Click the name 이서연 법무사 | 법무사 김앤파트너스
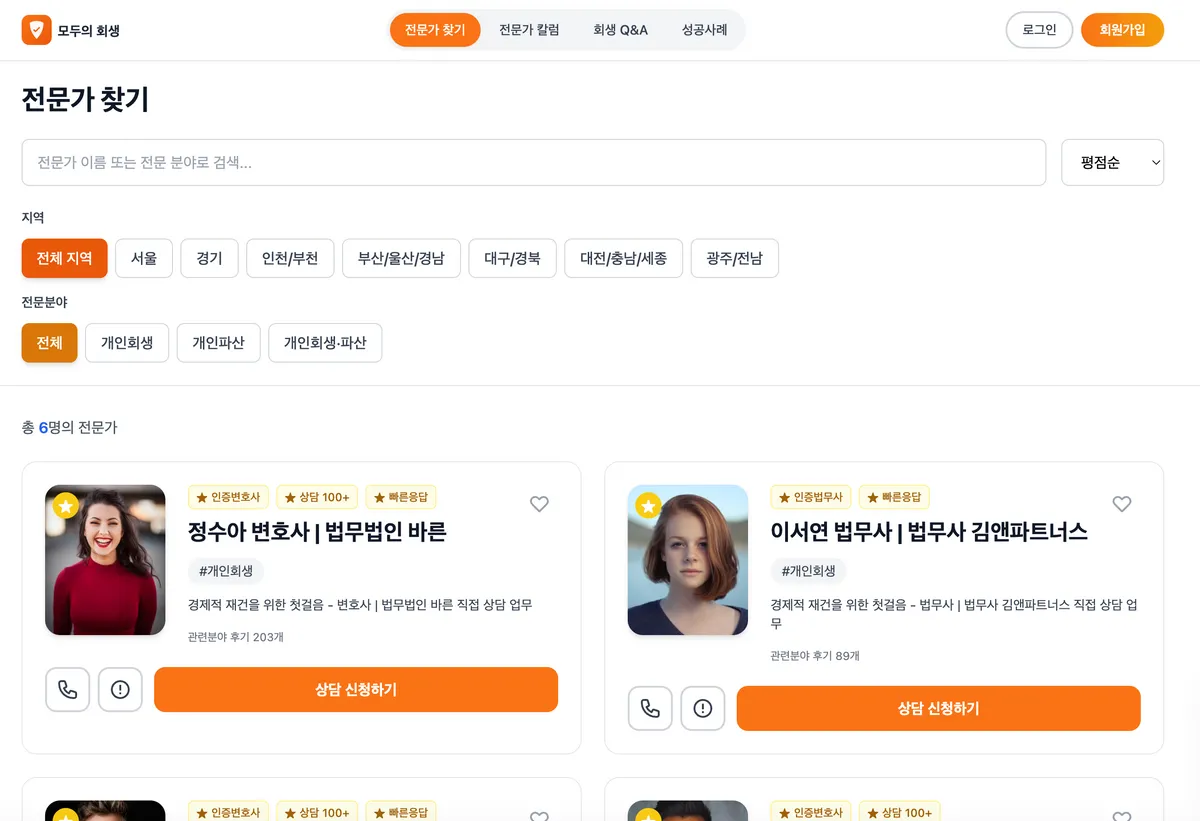 tap(929, 532)
